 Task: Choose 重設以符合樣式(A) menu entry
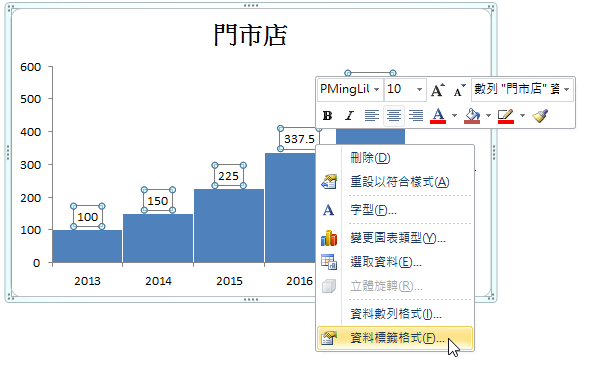395,182
